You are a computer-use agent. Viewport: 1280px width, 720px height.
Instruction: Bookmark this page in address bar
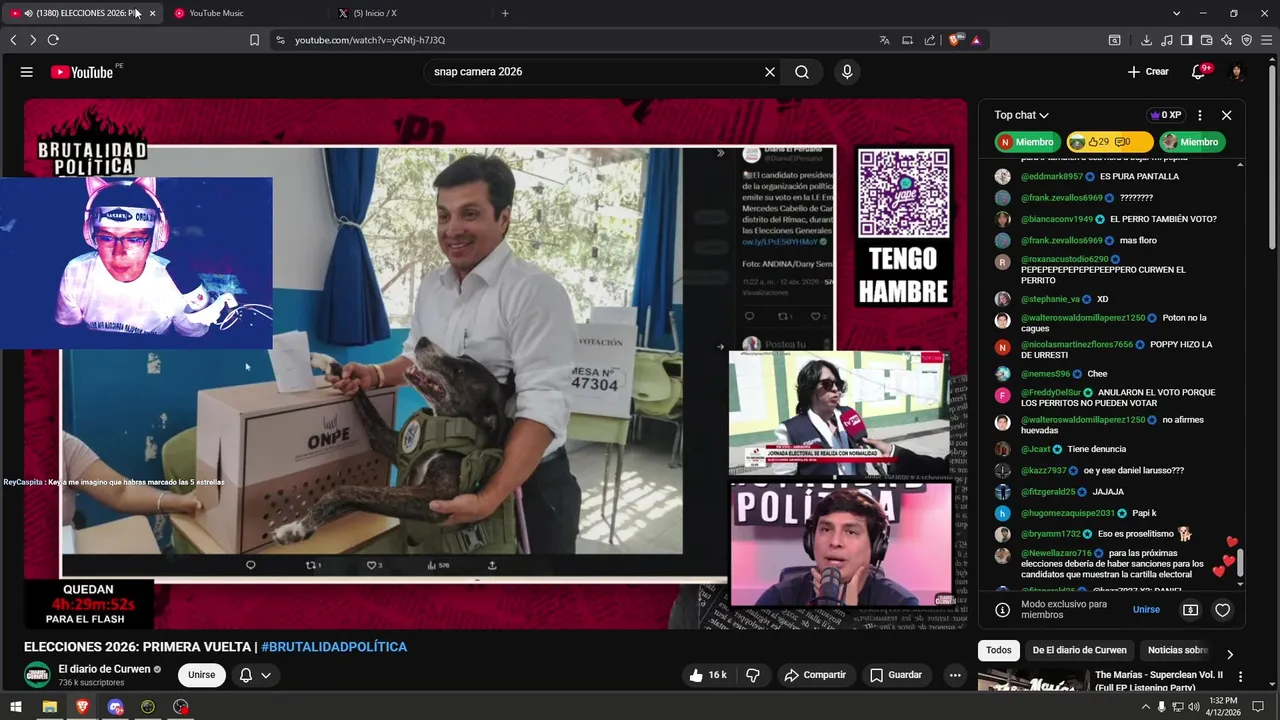(254, 40)
